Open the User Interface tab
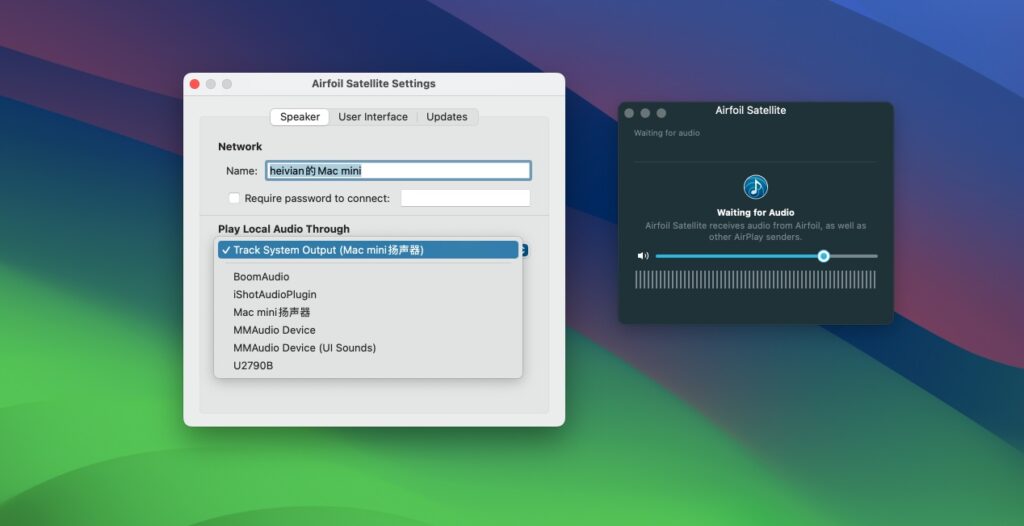Image resolution: width=1024 pixels, height=526 pixels. tap(373, 117)
